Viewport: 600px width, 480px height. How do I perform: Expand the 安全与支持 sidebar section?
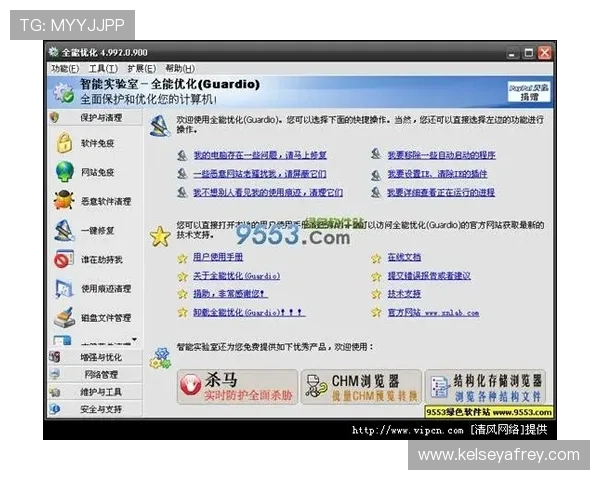pos(95,409)
